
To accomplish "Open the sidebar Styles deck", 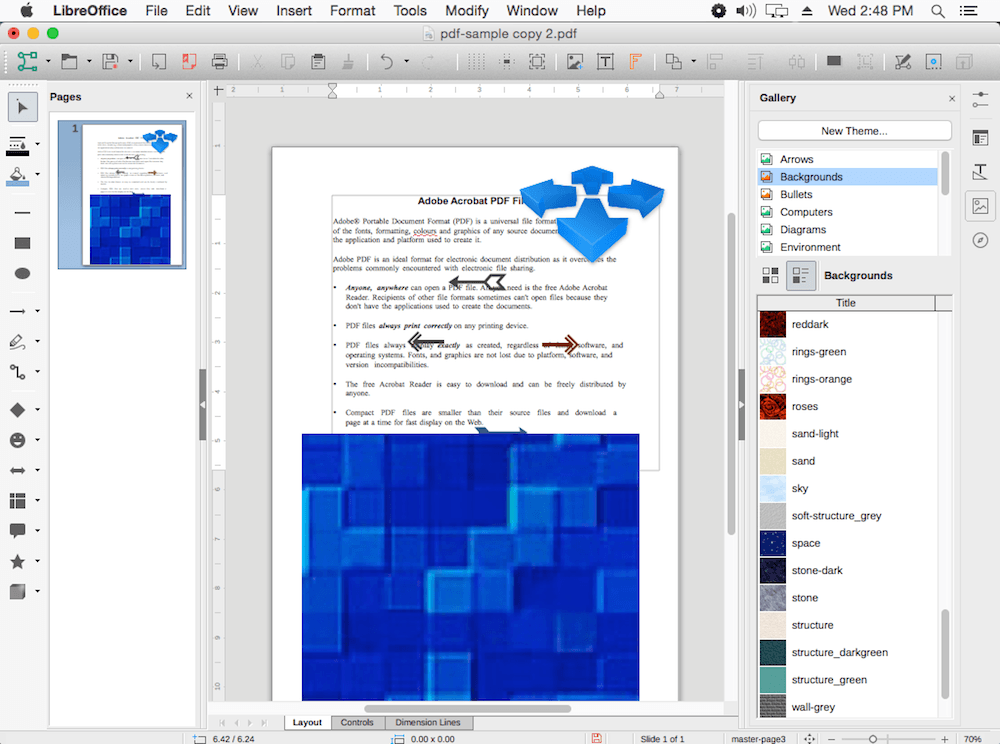I will point(980,171).
